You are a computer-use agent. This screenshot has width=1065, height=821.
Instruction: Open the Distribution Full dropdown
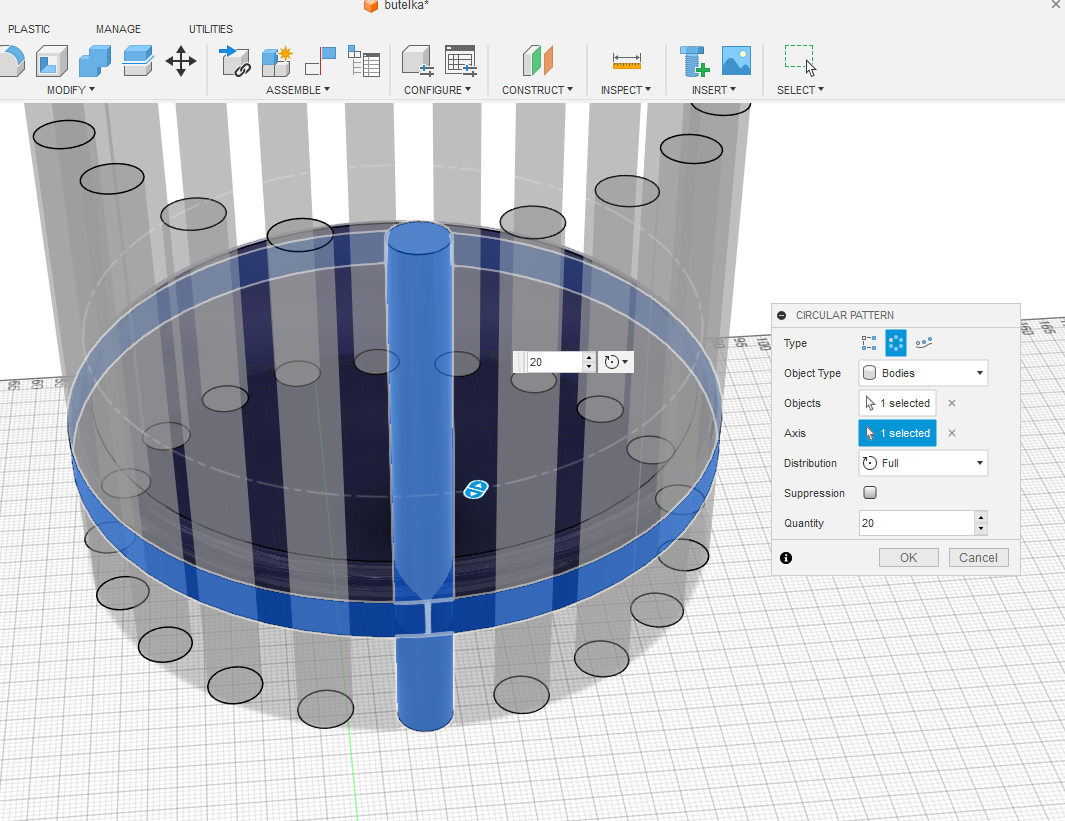[923, 463]
